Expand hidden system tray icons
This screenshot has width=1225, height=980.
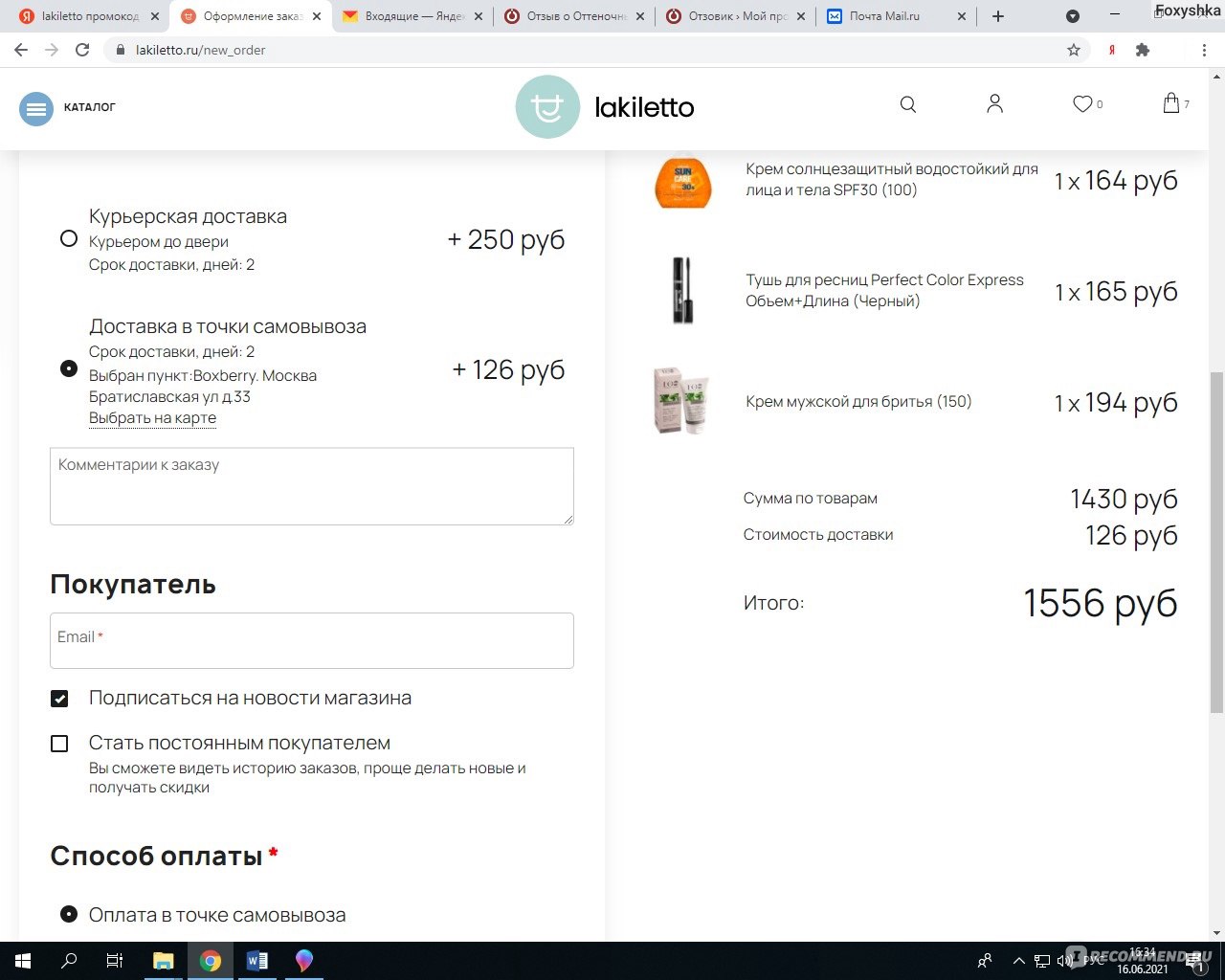point(1018,961)
